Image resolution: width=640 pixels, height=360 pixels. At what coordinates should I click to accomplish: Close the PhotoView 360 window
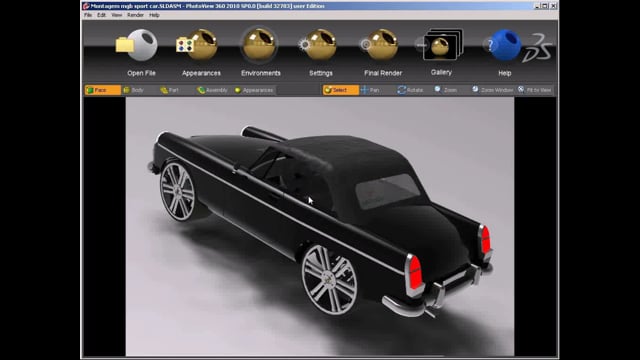pyautogui.click(x=553, y=6)
